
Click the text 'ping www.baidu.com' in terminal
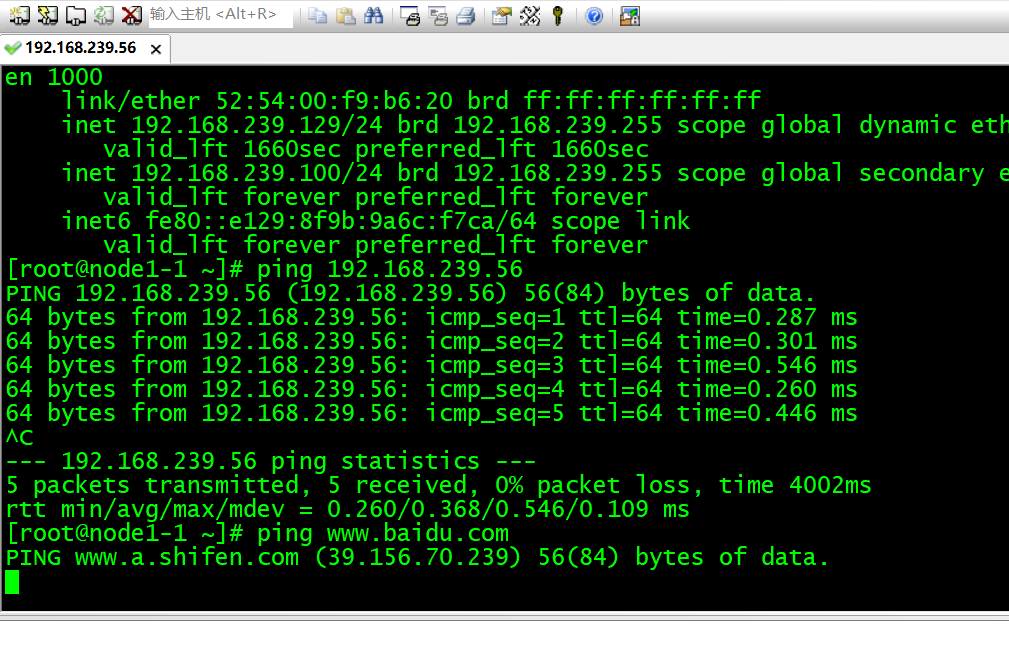pyautogui.click(x=383, y=534)
